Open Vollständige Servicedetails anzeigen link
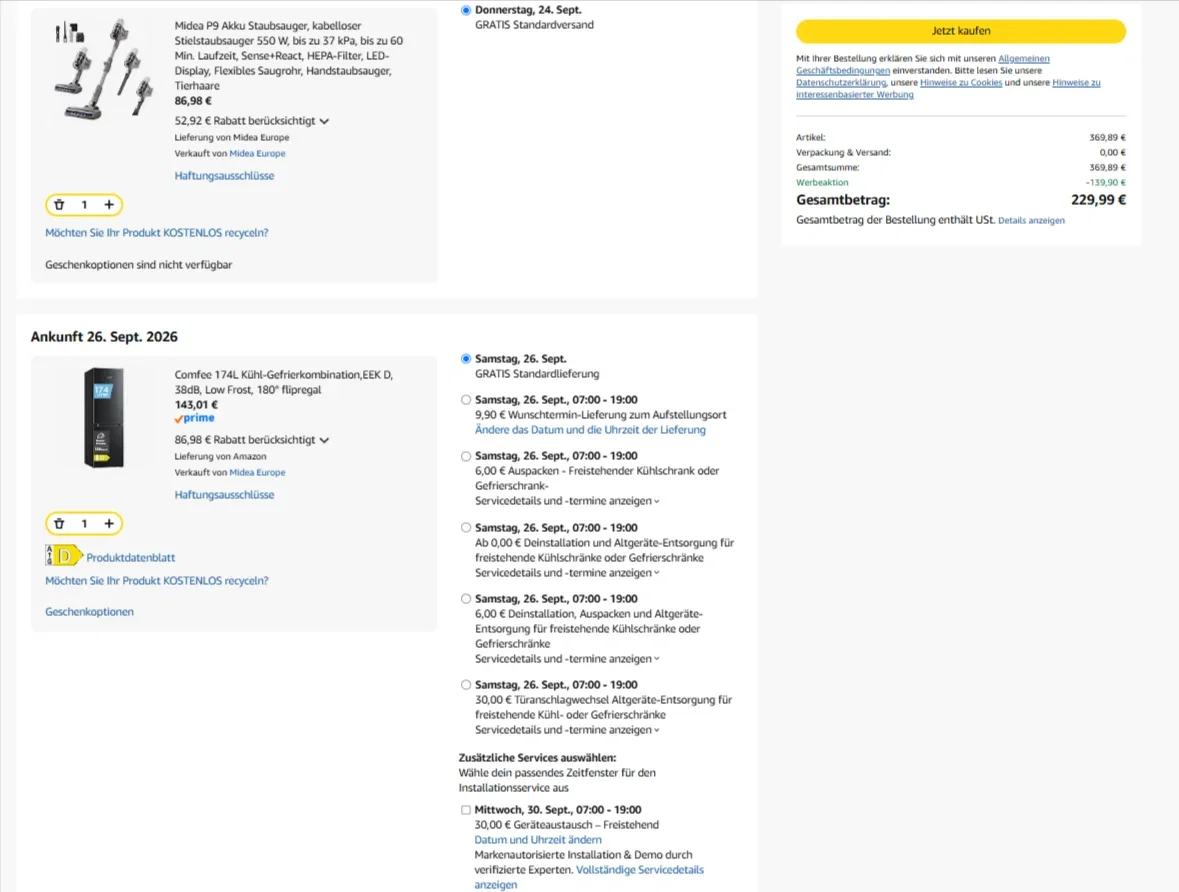The width and height of the screenshot is (1179, 892). tap(640, 870)
